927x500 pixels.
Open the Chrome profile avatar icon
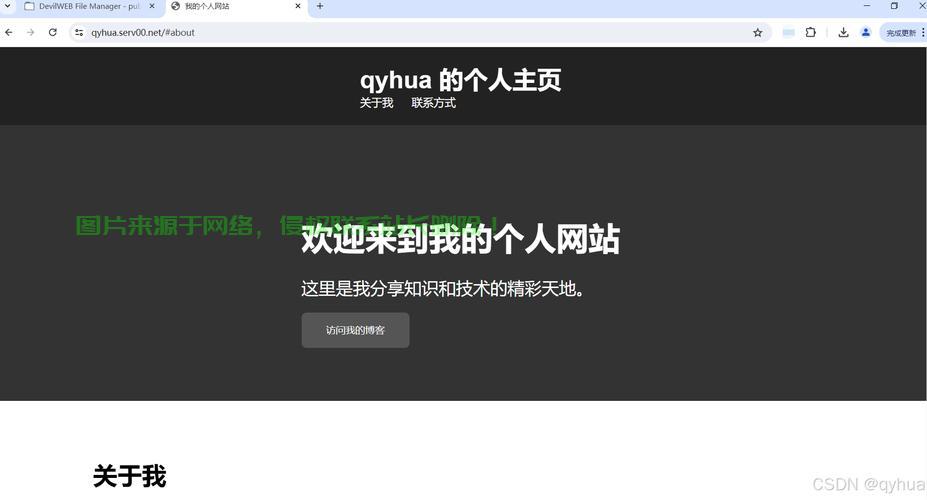(x=866, y=33)
